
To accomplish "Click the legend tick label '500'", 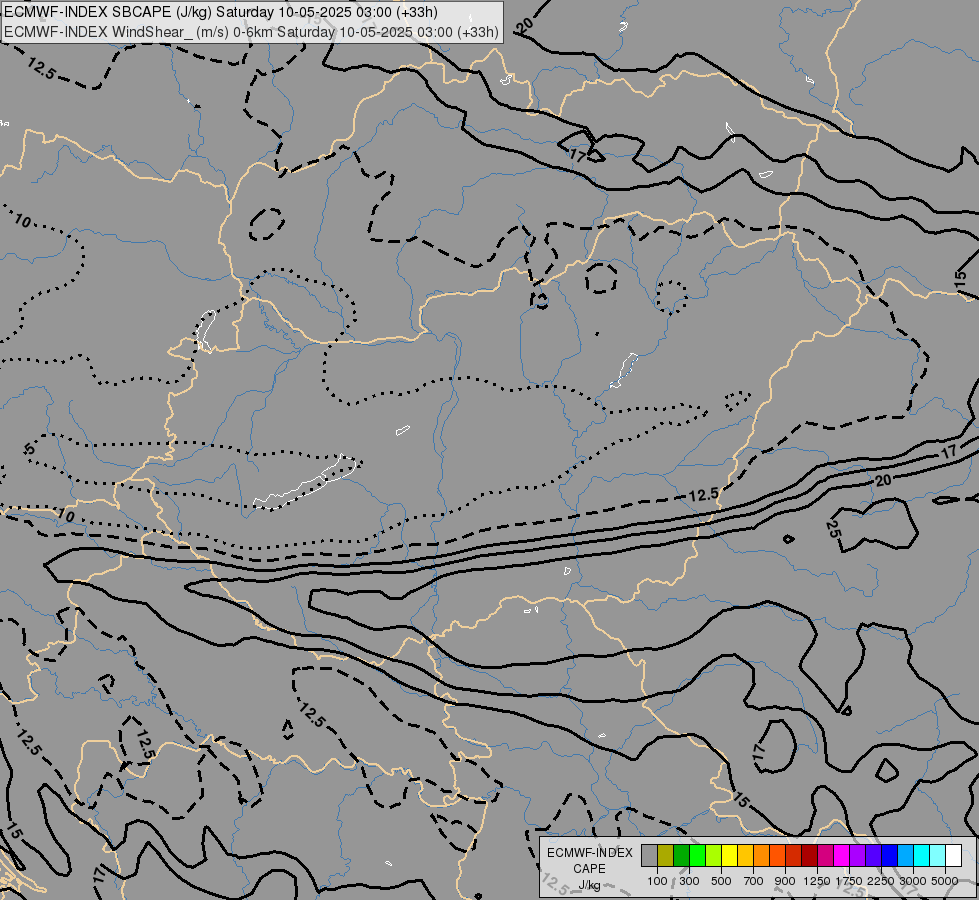I will click(x=721, y=881).
